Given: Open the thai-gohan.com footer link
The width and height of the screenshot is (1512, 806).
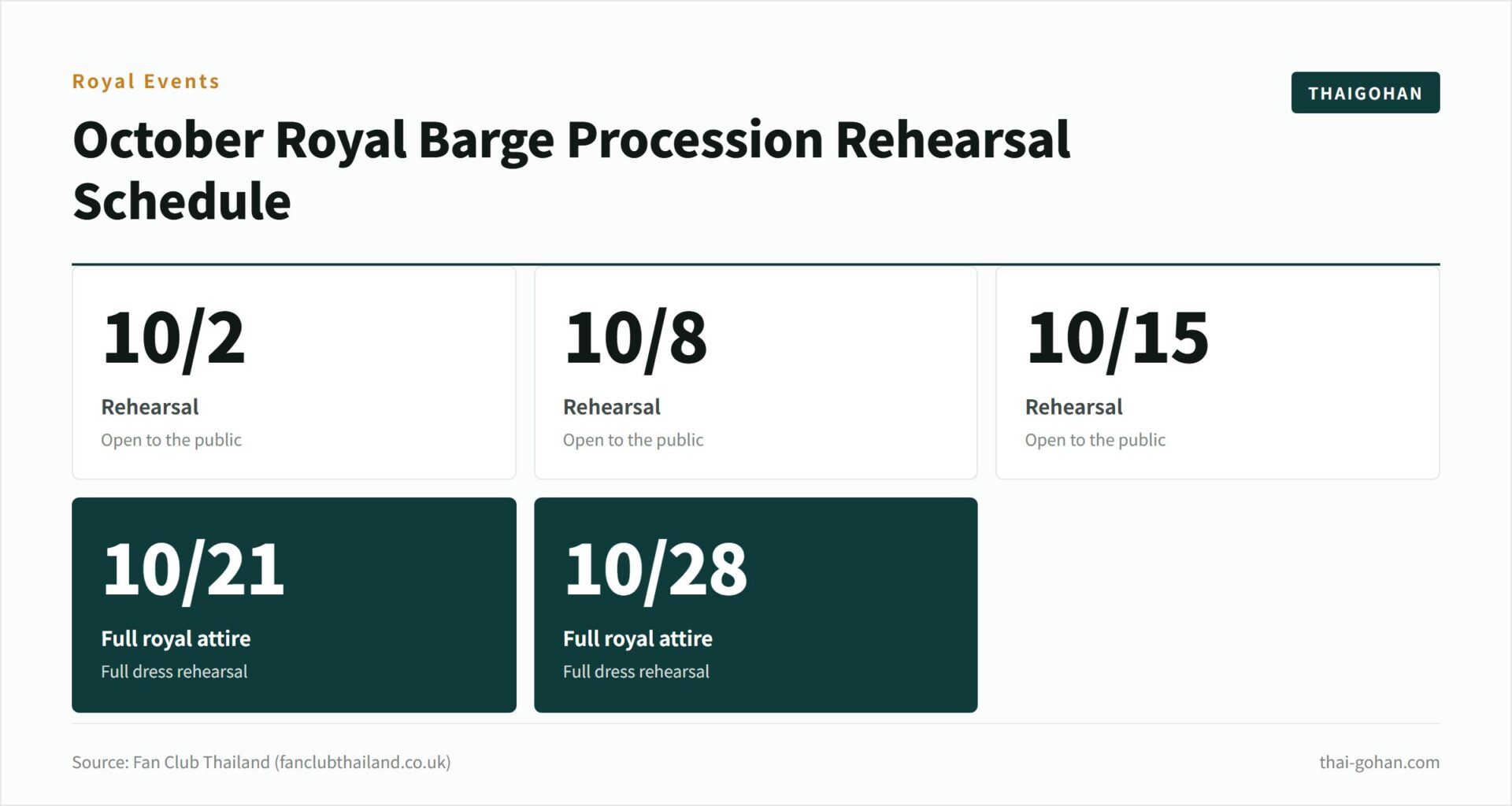Looking at the screenshot, I should pos(1379,762).
